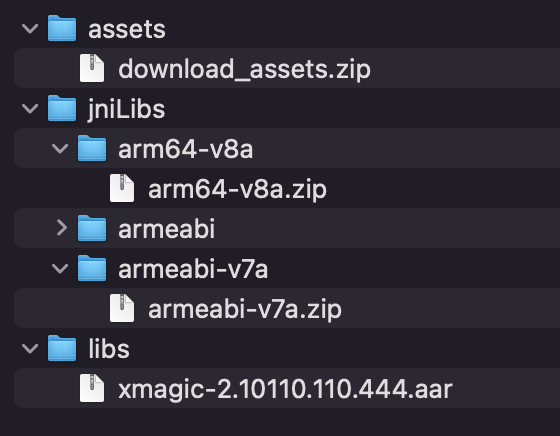Click the arm64-v8a folder icon
The width and height of the screenshot is (560, 436).
coord(92,148)
